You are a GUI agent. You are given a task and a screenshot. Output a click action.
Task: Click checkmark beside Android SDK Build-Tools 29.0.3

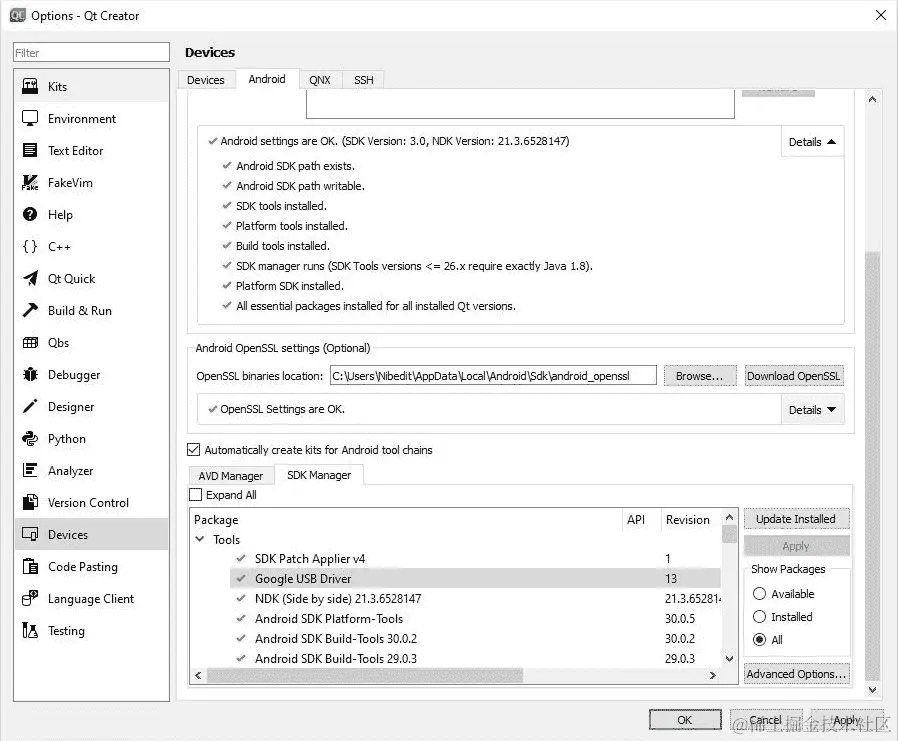tap(241, 659)
